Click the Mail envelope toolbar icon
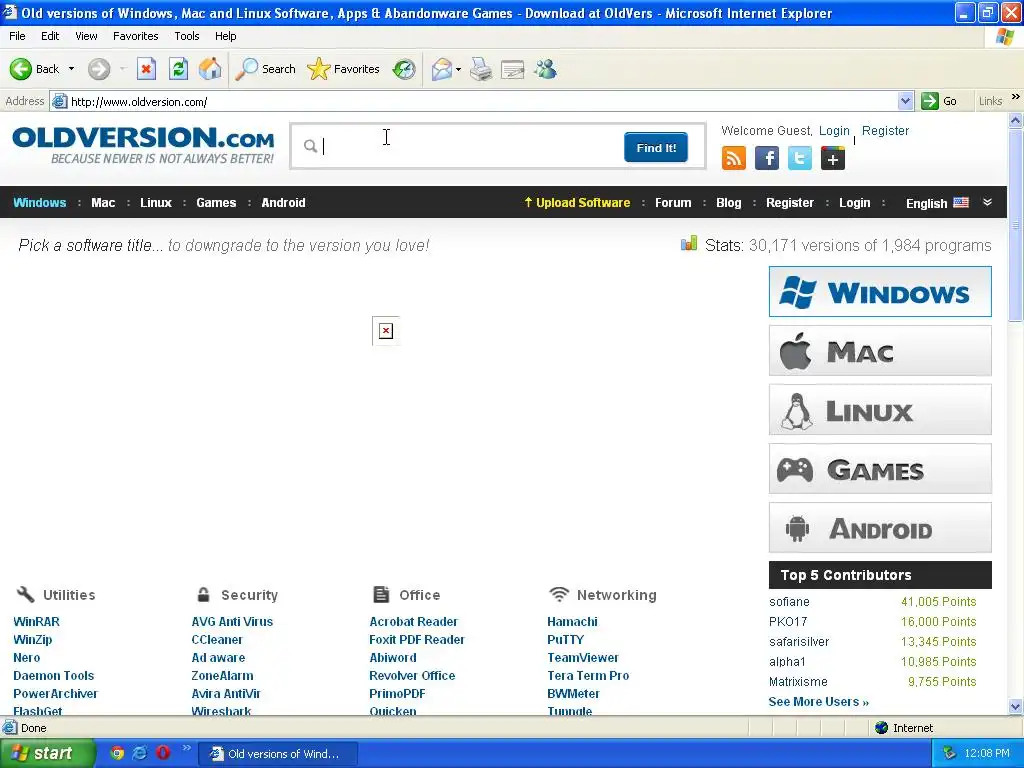 (x=441, y=69)
